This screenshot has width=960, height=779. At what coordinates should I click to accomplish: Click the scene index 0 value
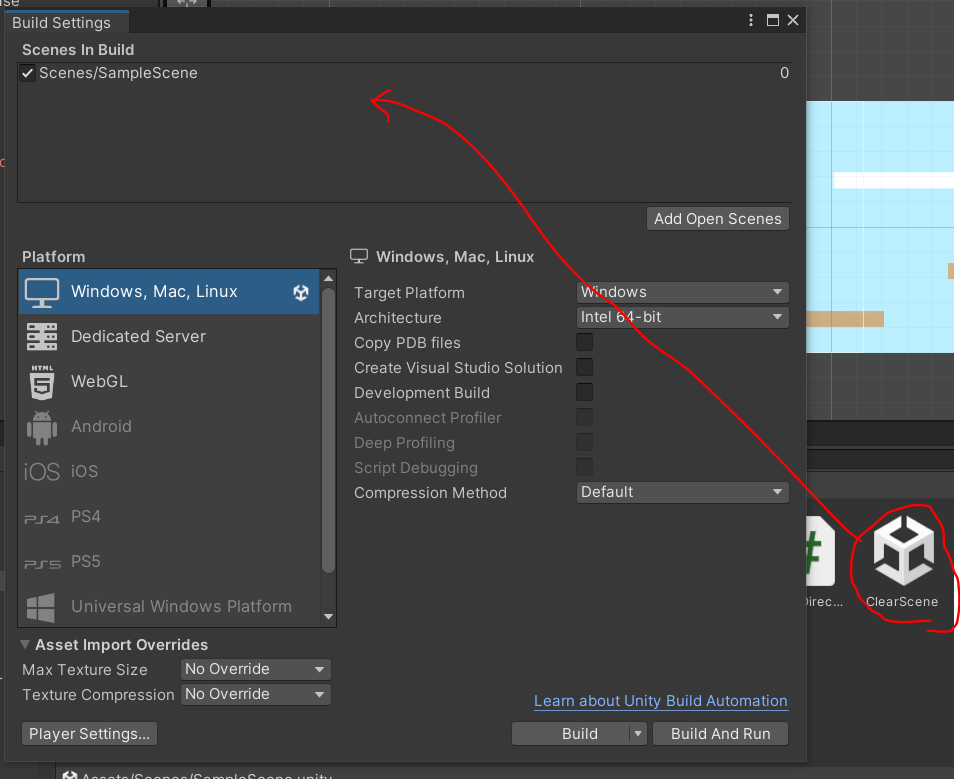pyautogui.click(x=784, y=73)
